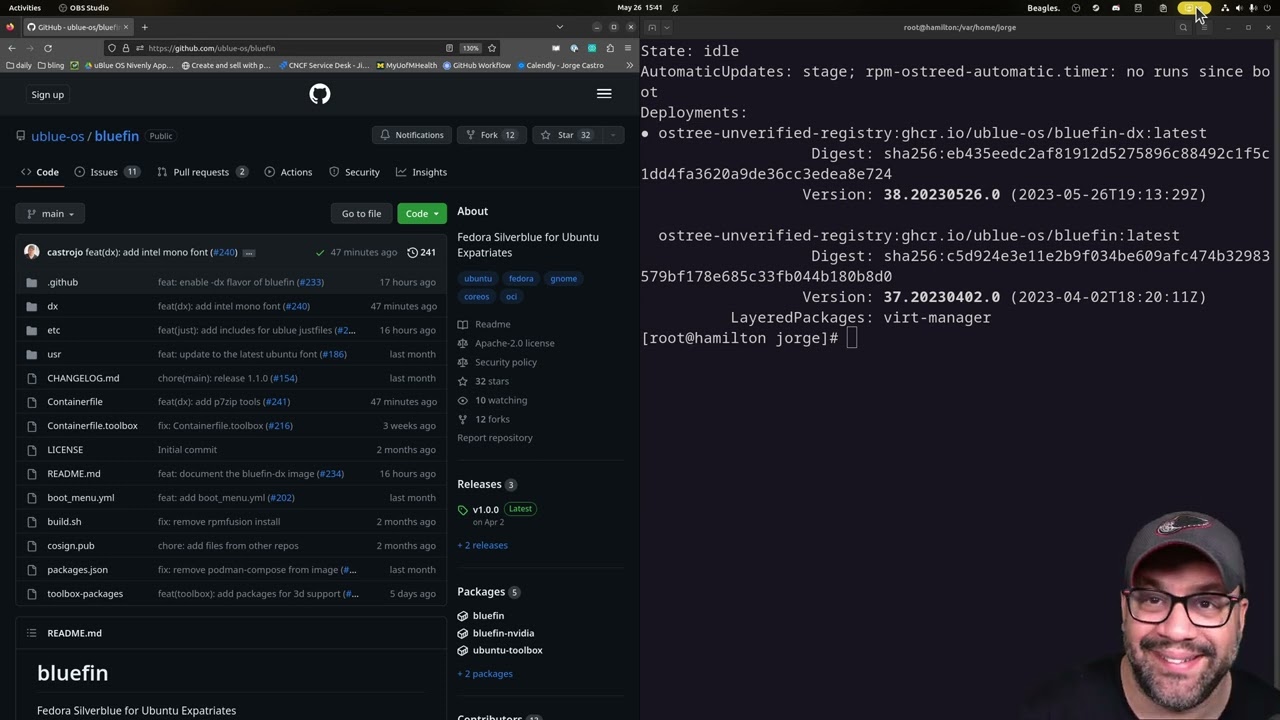Show more bookmarks with the overflow chevron
This screenshot has width=1280, height=720.
(630, 65)
